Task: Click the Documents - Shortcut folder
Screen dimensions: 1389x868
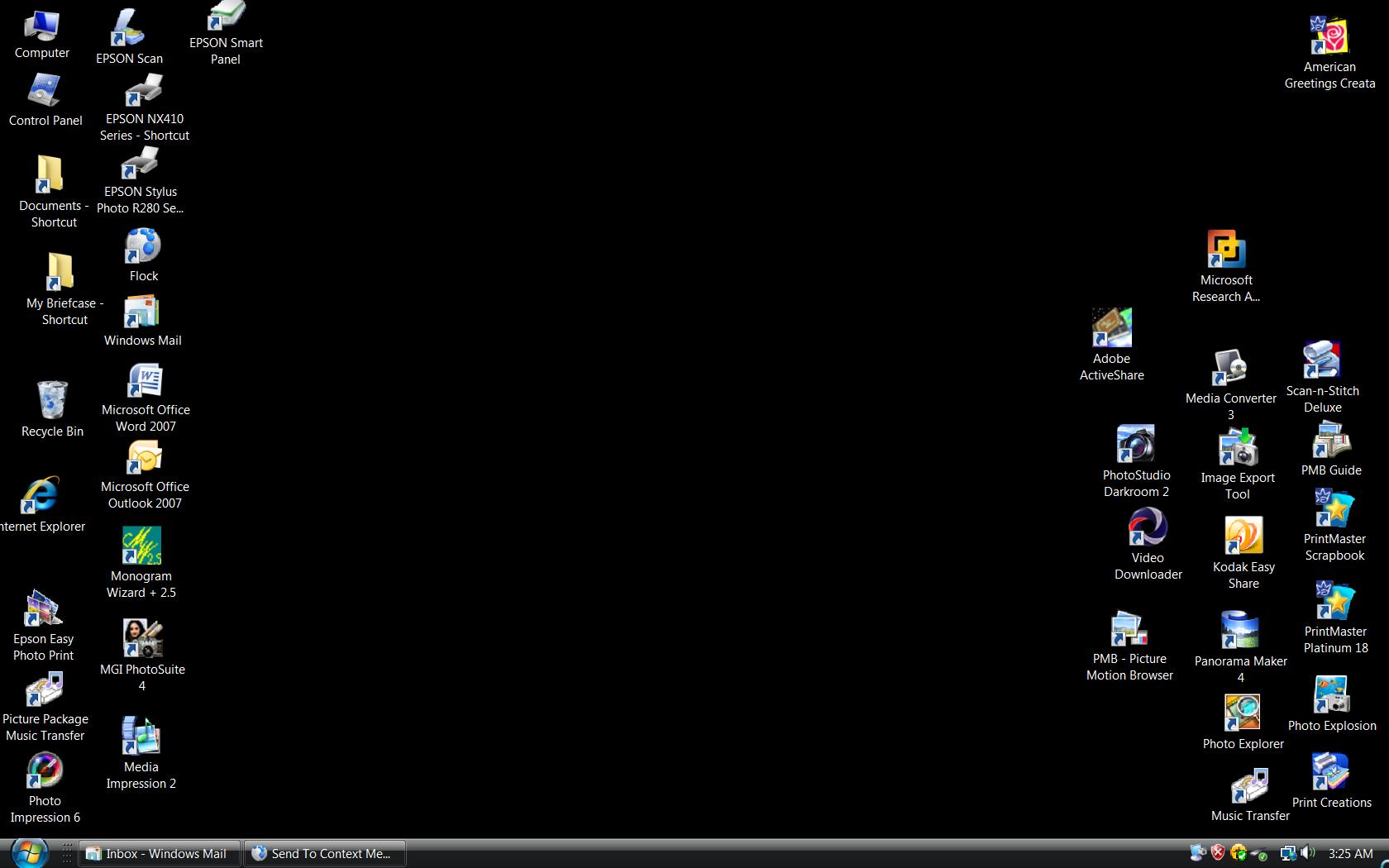Action: (x=50, y=174)
